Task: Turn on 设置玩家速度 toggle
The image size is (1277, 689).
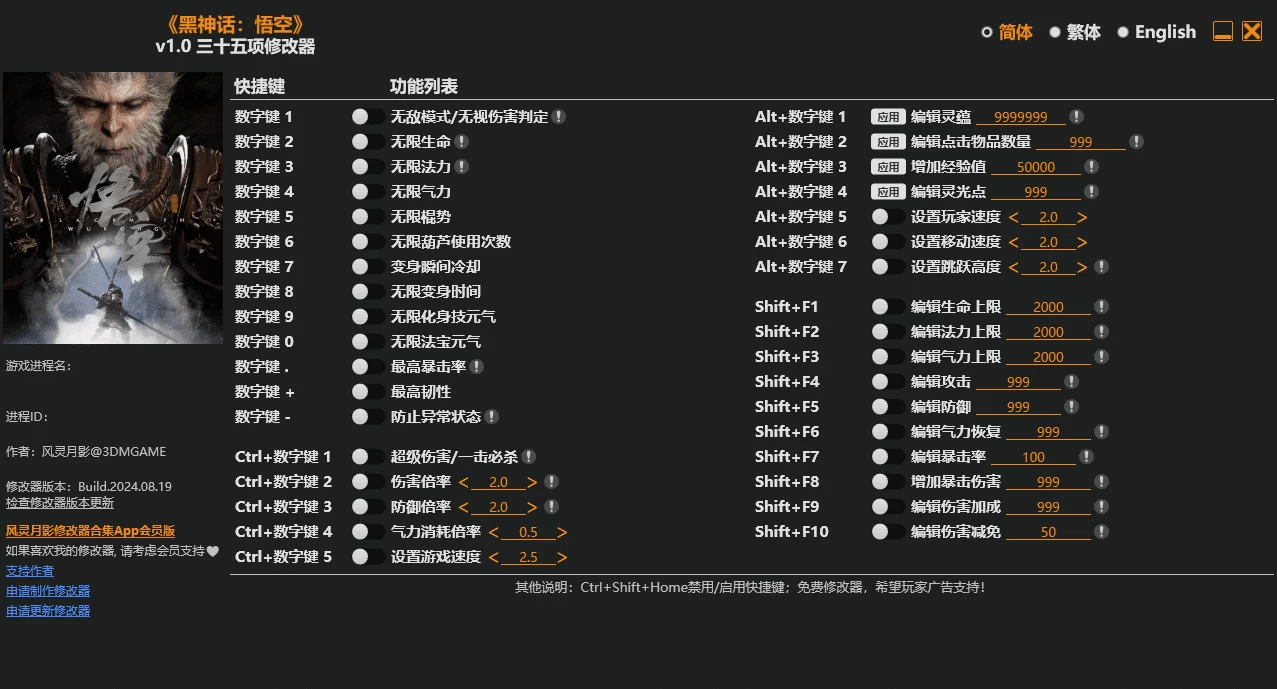Action: click(x=887, y=217)
